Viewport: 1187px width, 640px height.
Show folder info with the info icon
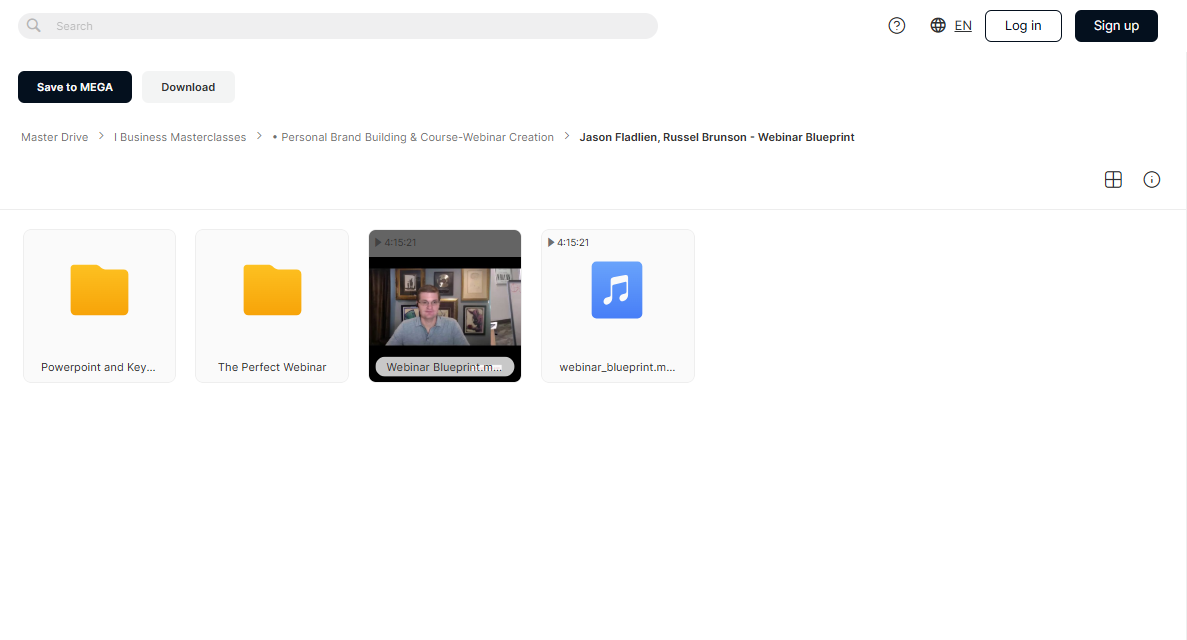pos(1151,180)
